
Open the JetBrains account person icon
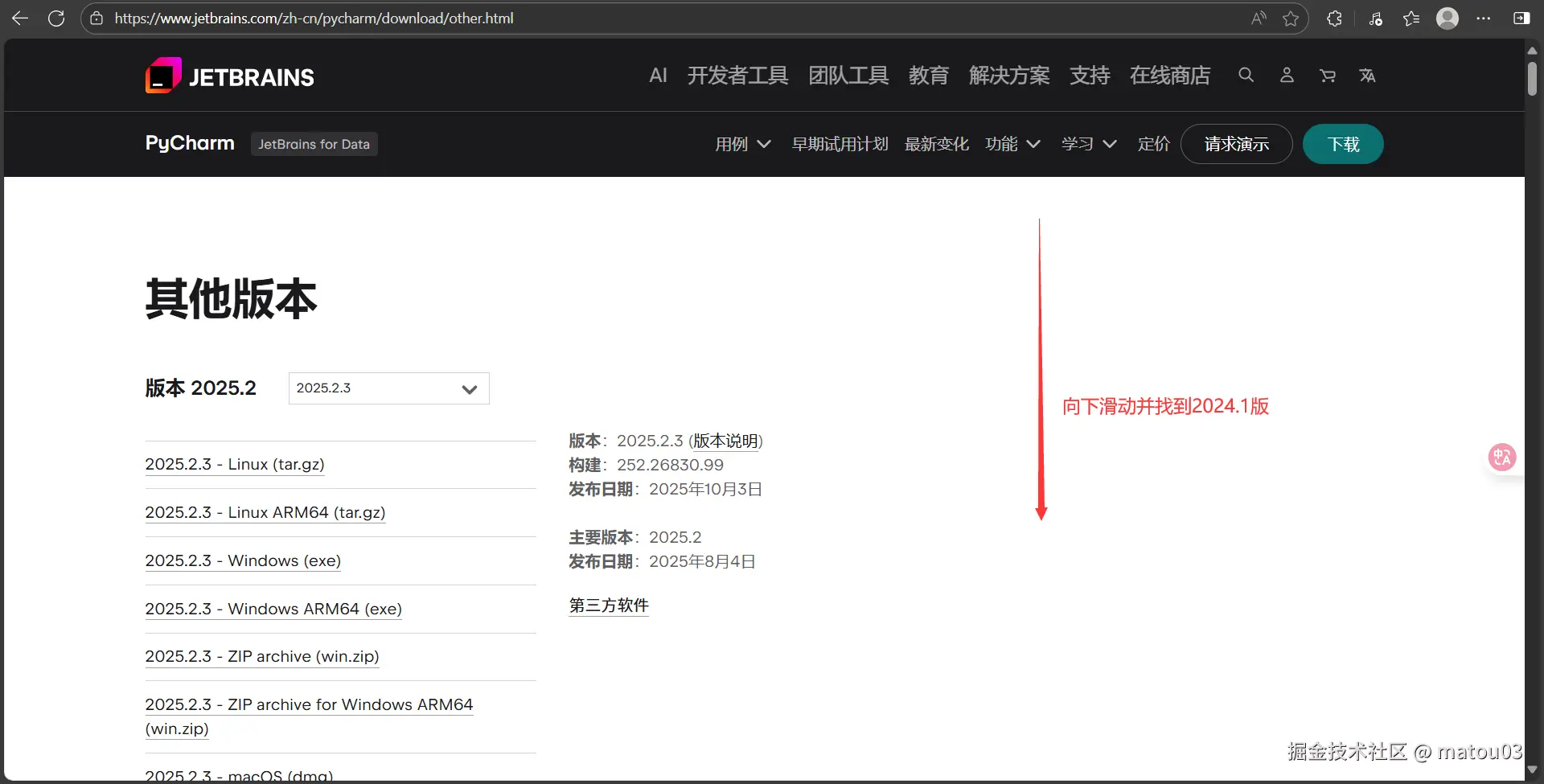pyautogui.click(x=1287, y=75)
